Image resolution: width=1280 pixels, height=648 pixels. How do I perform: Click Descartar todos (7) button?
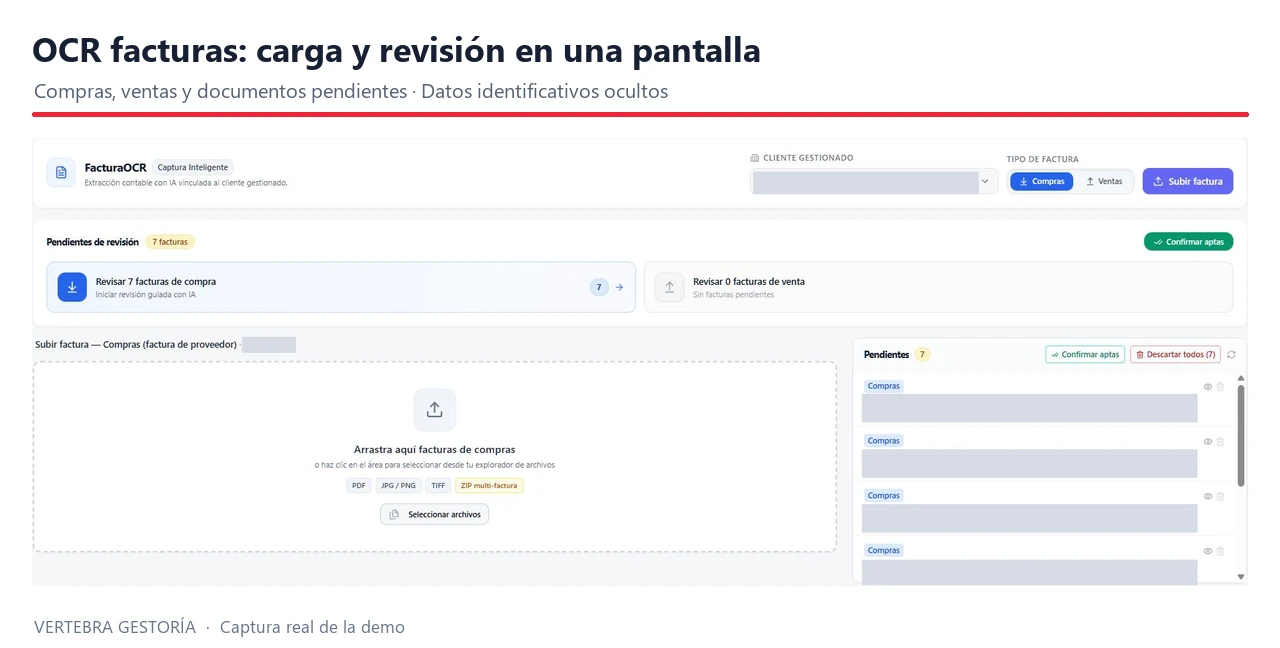click(1175, 354)
